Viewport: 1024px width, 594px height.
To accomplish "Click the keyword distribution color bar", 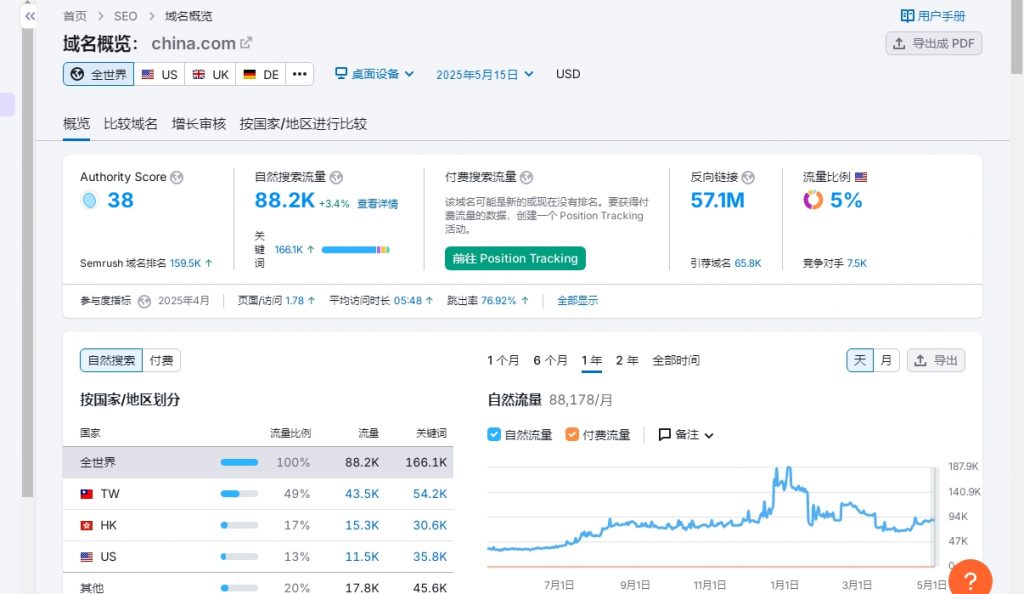I will coord(356,249).
